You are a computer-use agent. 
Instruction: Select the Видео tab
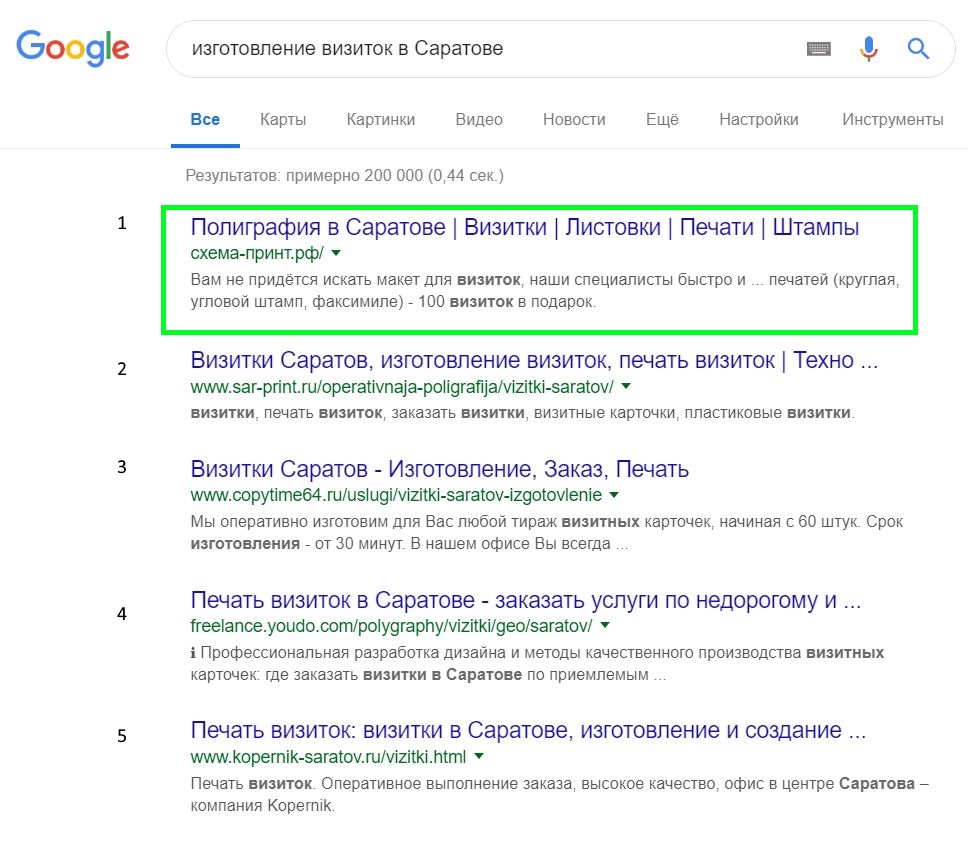[x=479, y=119]
